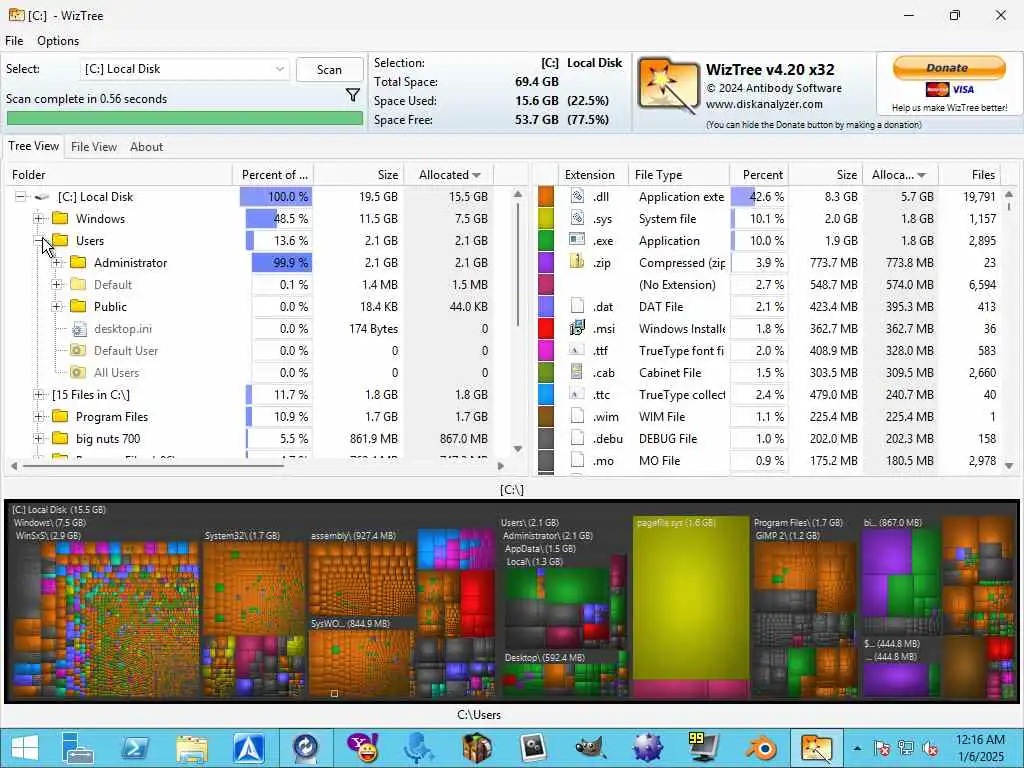
Task: Open the www.diskanalyzer.com link
Action: 764,104
